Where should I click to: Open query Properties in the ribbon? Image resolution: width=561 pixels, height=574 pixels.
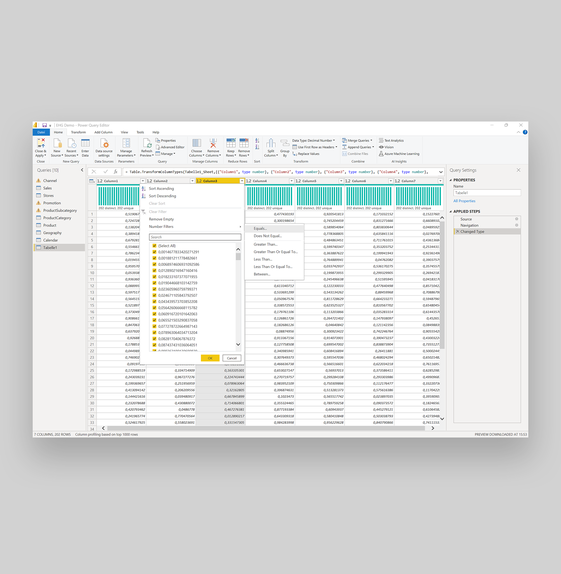(166, 141)
